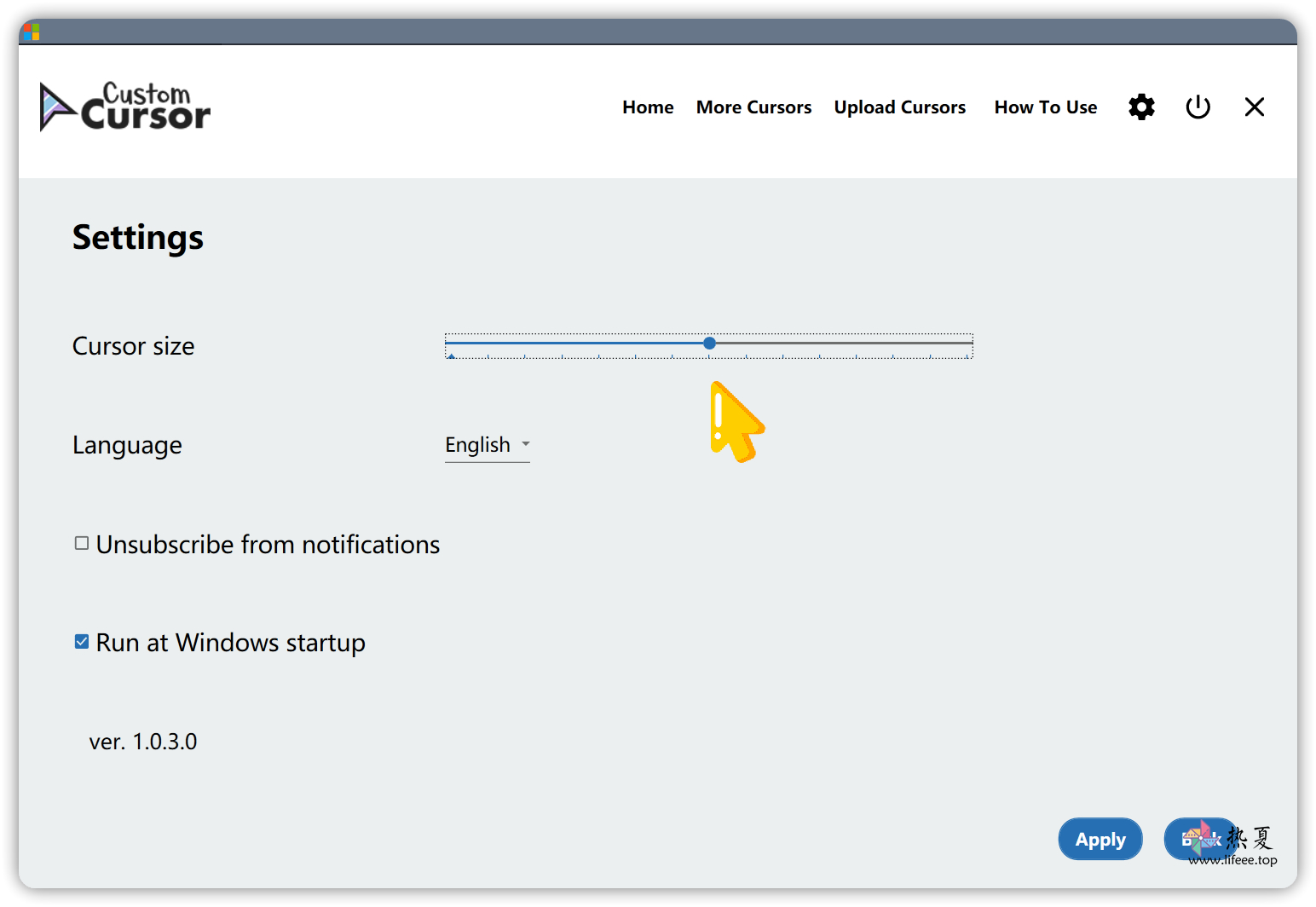
Task: Click the Windows logo in title bar
Action: 32,32
